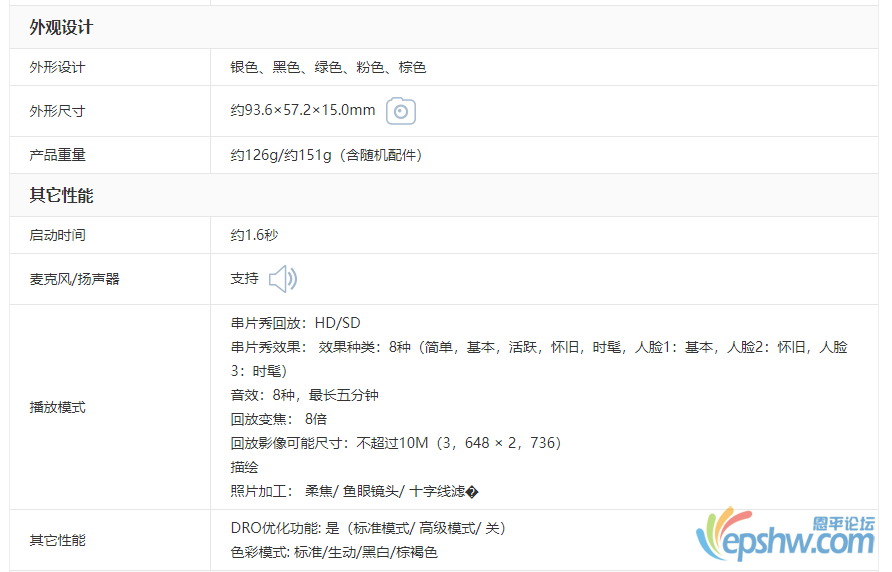Click the value 约93.6×57.2×15.0mm
Viewport: 892px width, 572px height.
[x=303, y=110]
